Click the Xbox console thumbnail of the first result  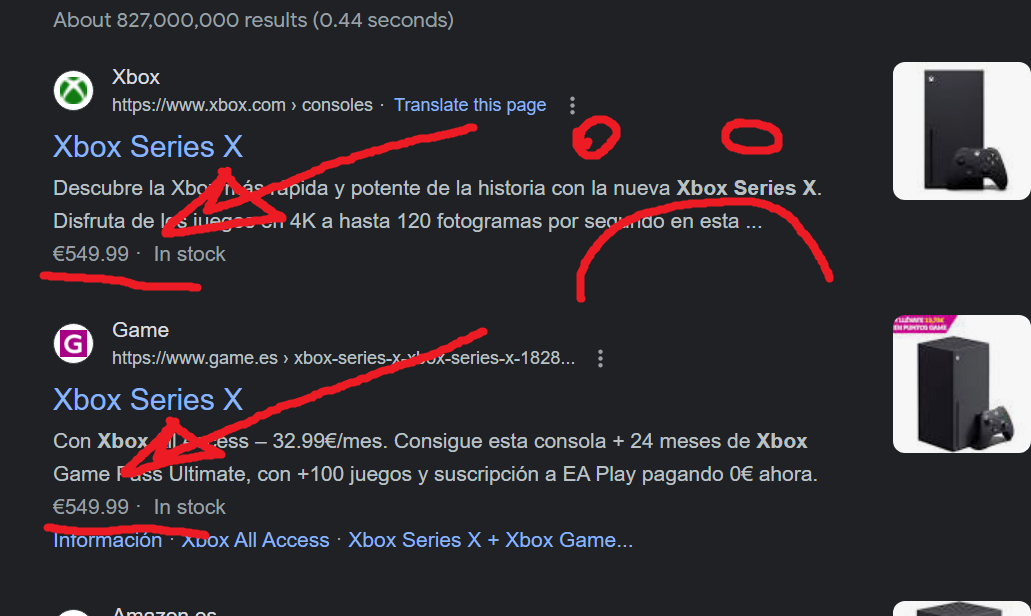[961, 131]
